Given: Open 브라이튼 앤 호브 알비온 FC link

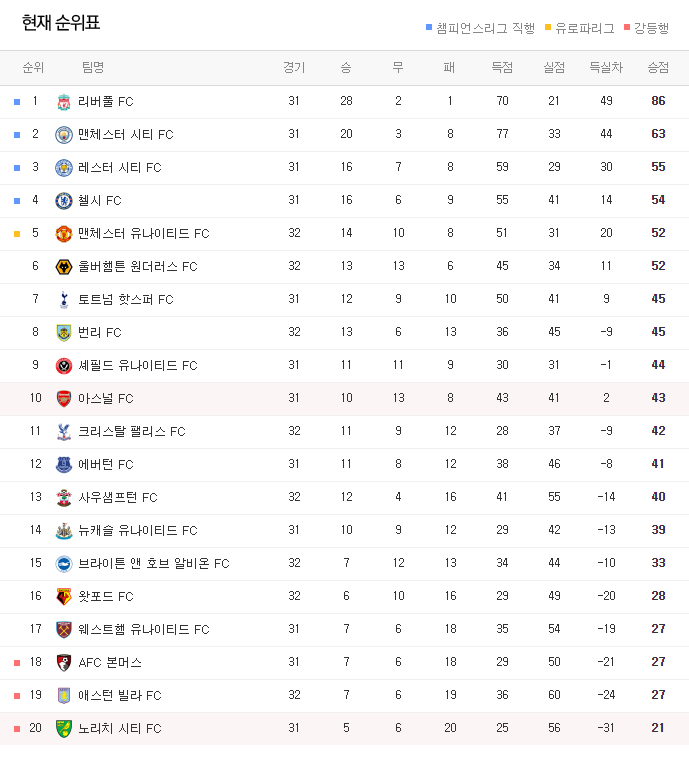Looking at the screenshot, I should [x=154, y=563].
